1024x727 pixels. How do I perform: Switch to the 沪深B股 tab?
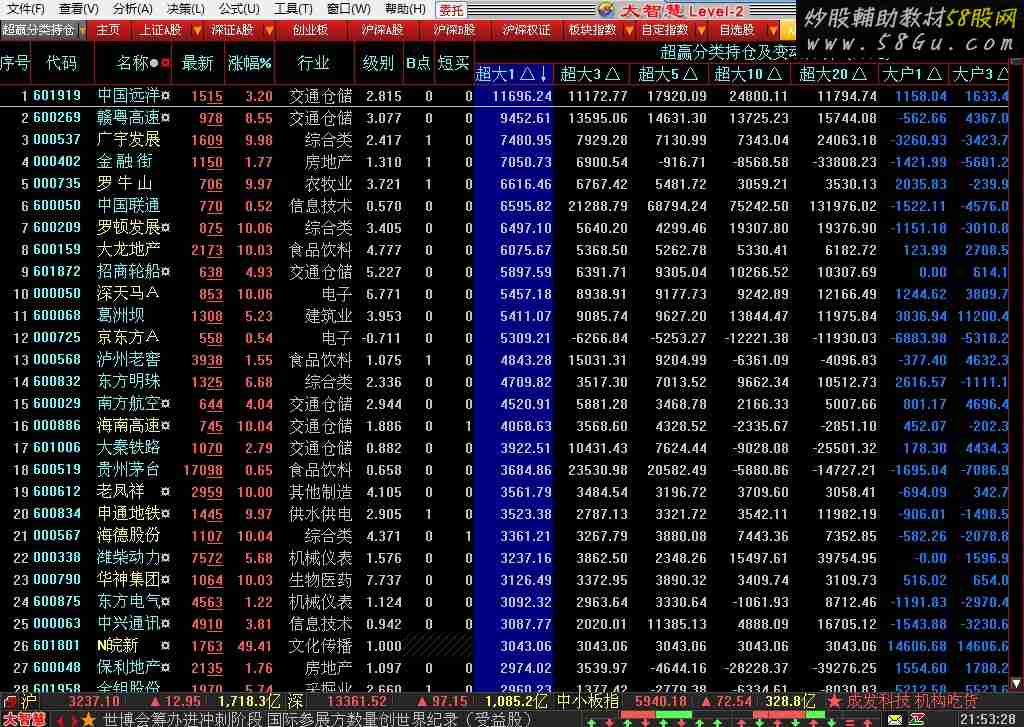(455, 30)
